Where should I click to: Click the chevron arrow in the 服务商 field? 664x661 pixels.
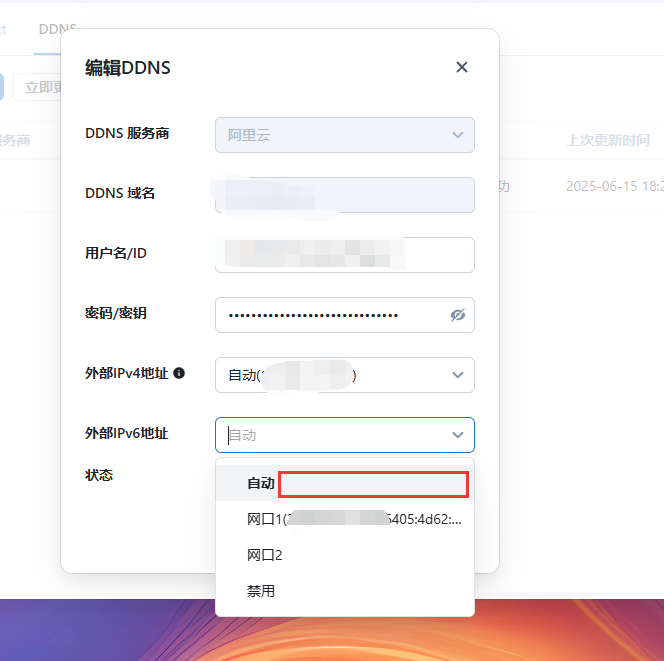tap(458, 135)
